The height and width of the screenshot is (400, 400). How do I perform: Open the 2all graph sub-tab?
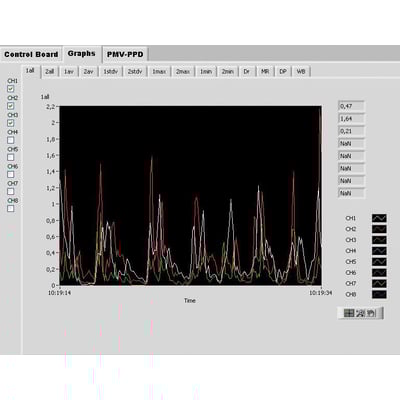pos(50,72)
